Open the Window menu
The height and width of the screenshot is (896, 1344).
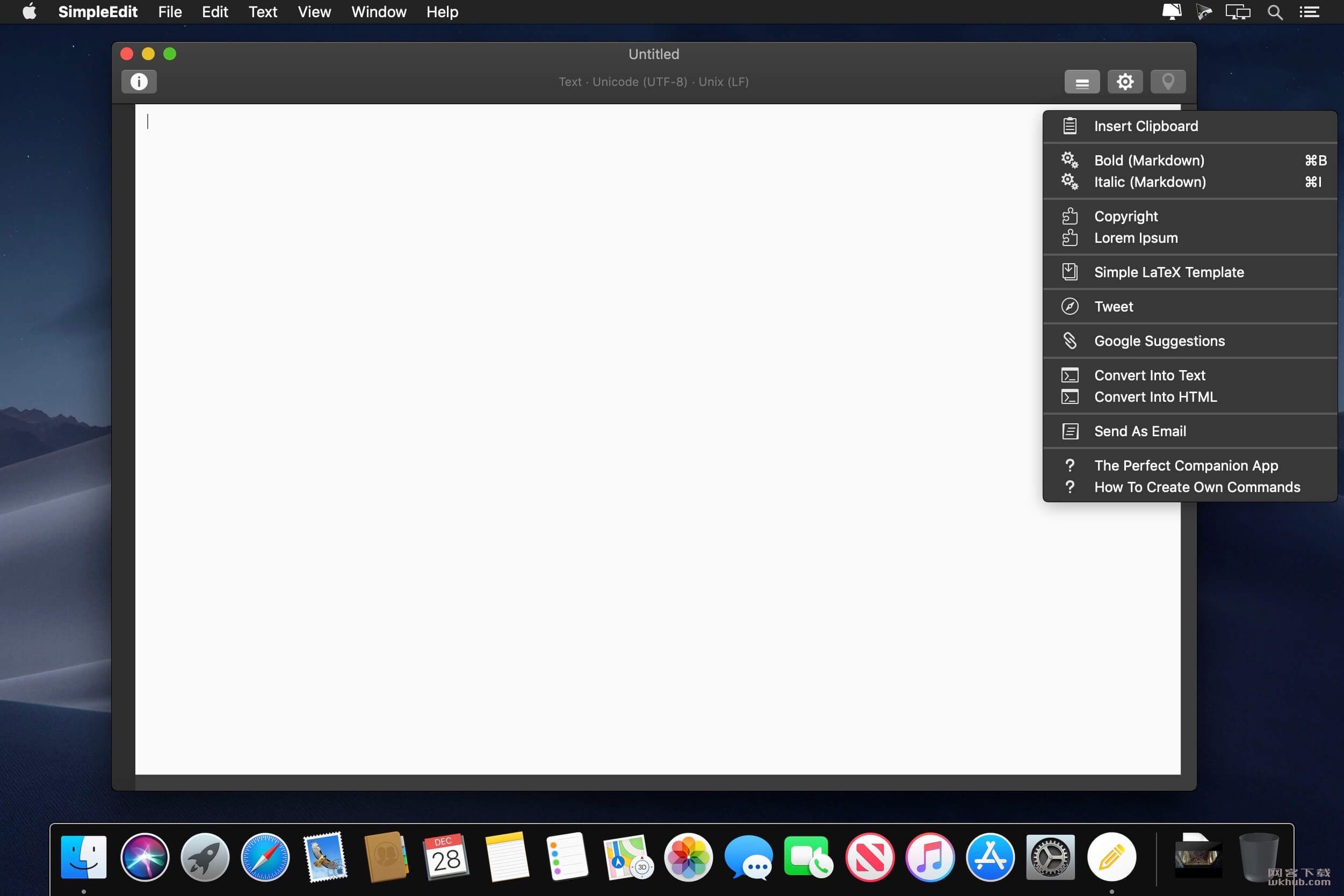coord(379,11)
